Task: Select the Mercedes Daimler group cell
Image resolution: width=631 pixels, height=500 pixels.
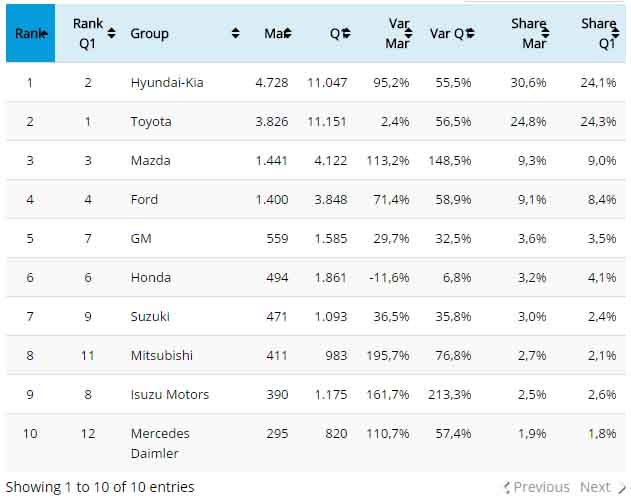Action: coord(160,443)
